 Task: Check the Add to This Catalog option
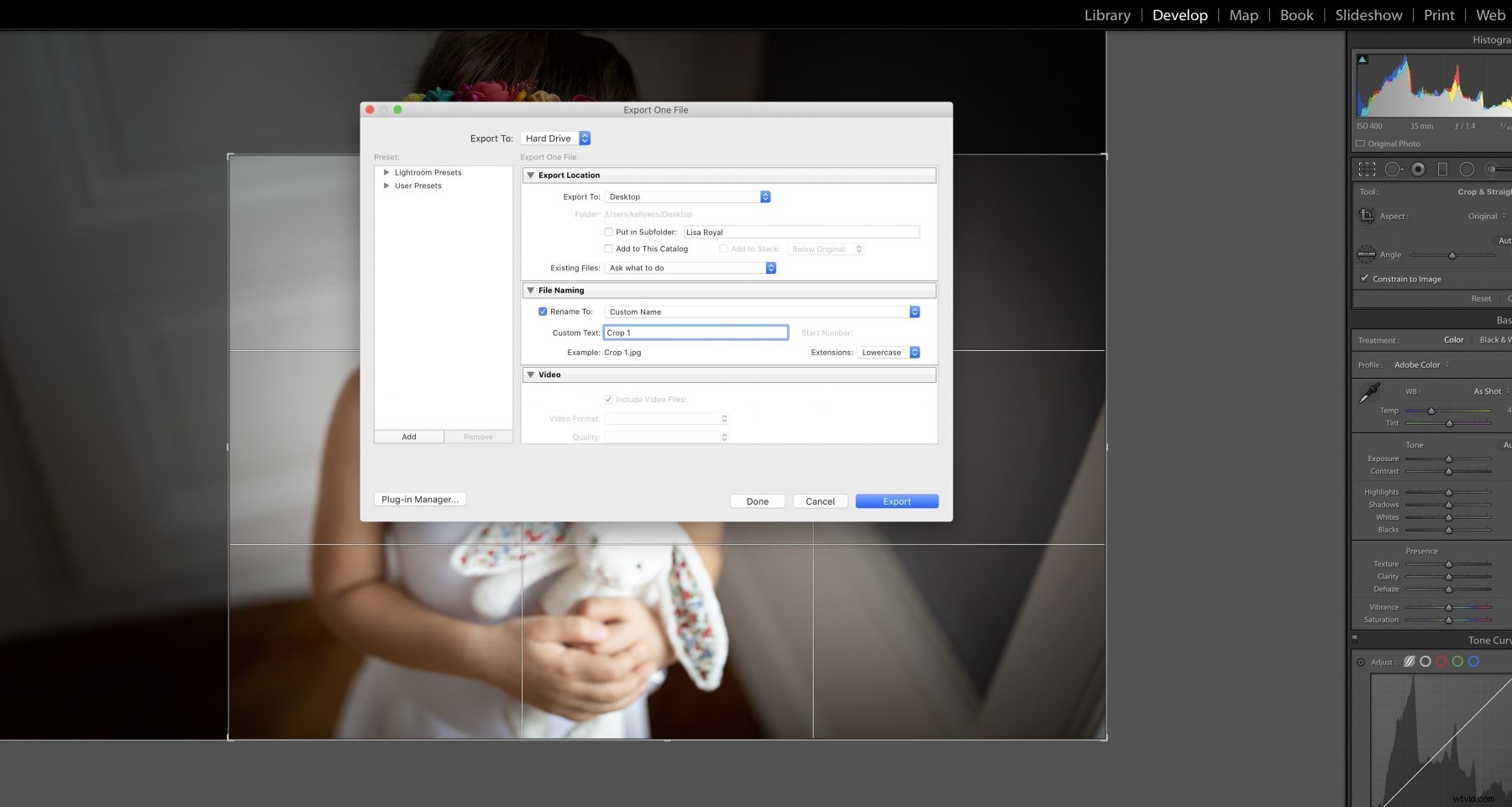point(608,249)
